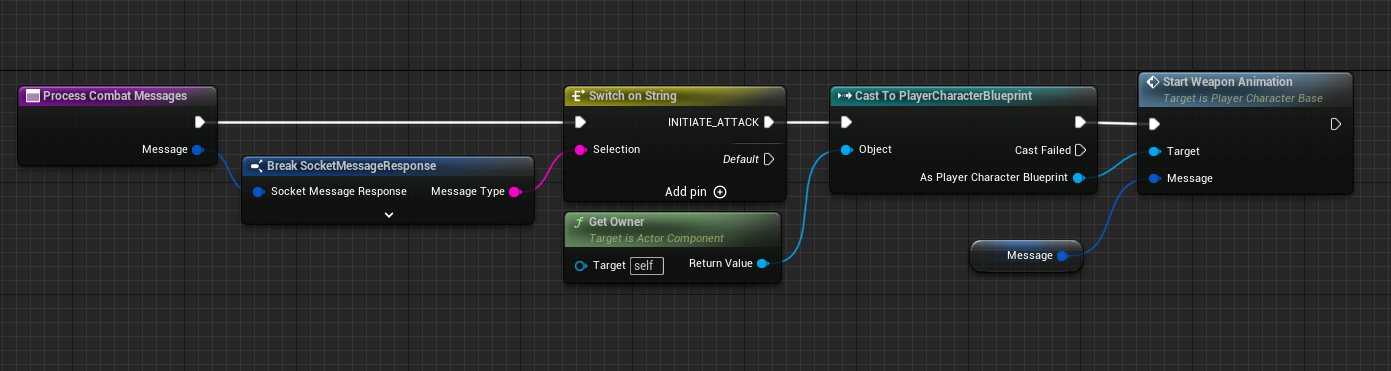Click the Break SocketMessageResponse struct icon
The height and width of the screenshot is (371, 1391).
coord(257,166)
